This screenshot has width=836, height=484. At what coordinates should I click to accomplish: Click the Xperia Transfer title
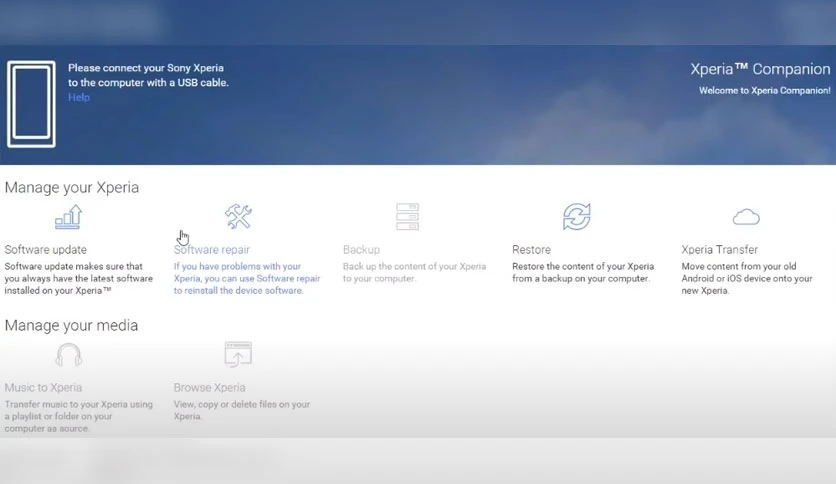point(719,249)
